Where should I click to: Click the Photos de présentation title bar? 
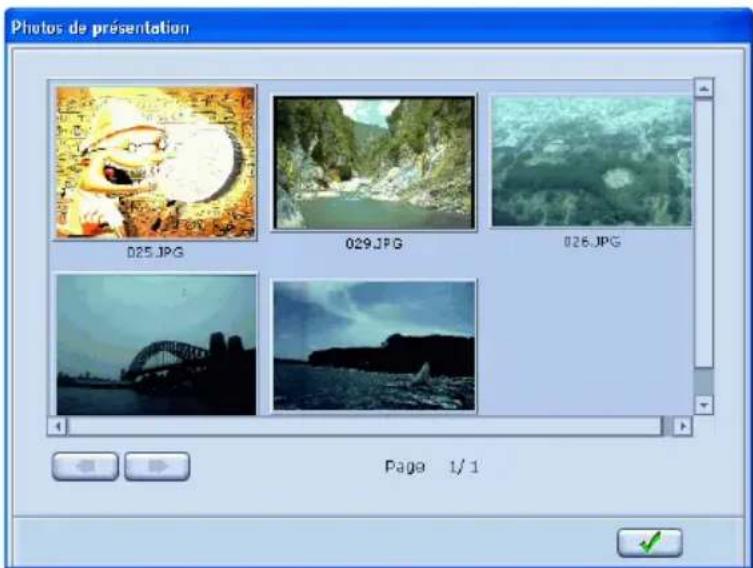(x=376, y=27)
